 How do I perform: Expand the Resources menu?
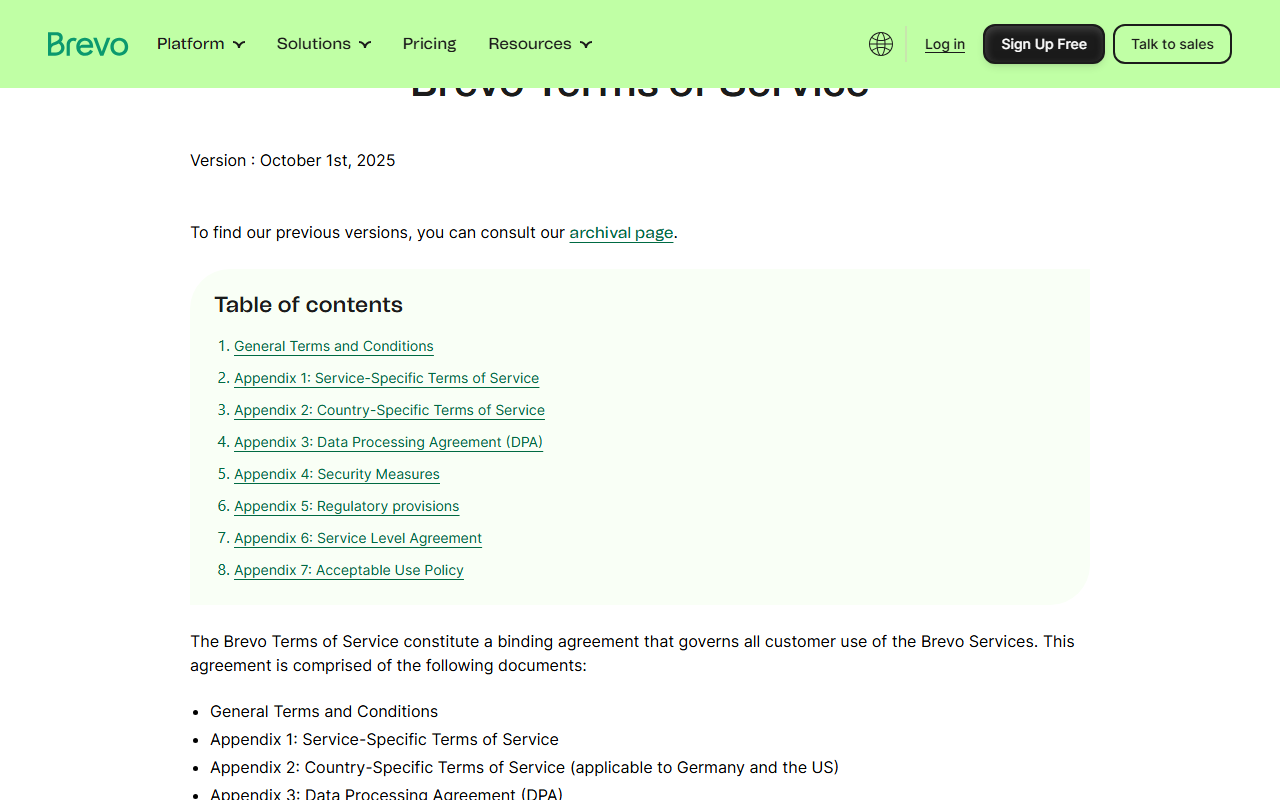pyautogui.click(x=540, y=44)
